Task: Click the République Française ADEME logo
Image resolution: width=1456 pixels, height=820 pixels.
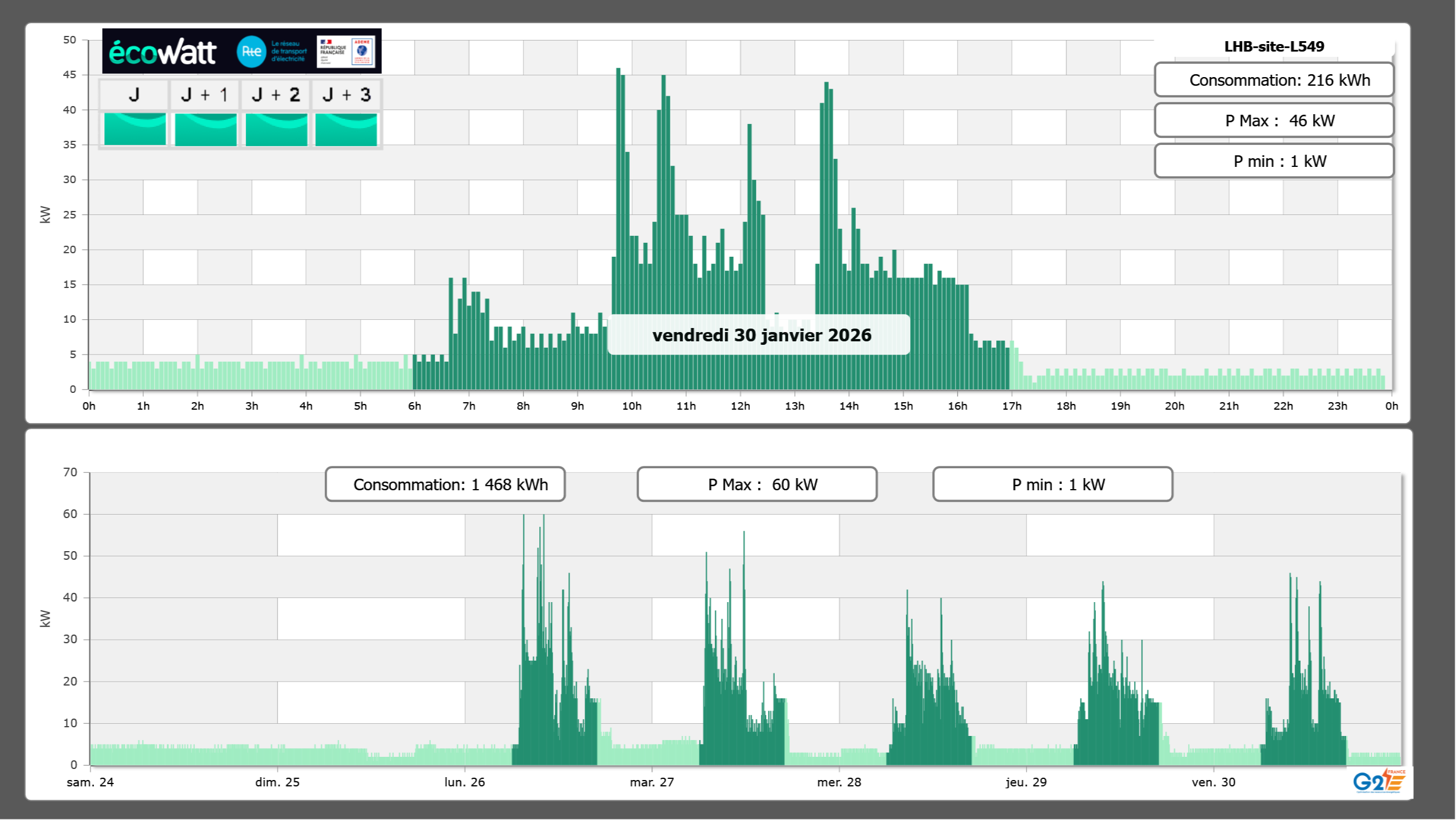Action: pyautogui.click(x=346, y=51)
